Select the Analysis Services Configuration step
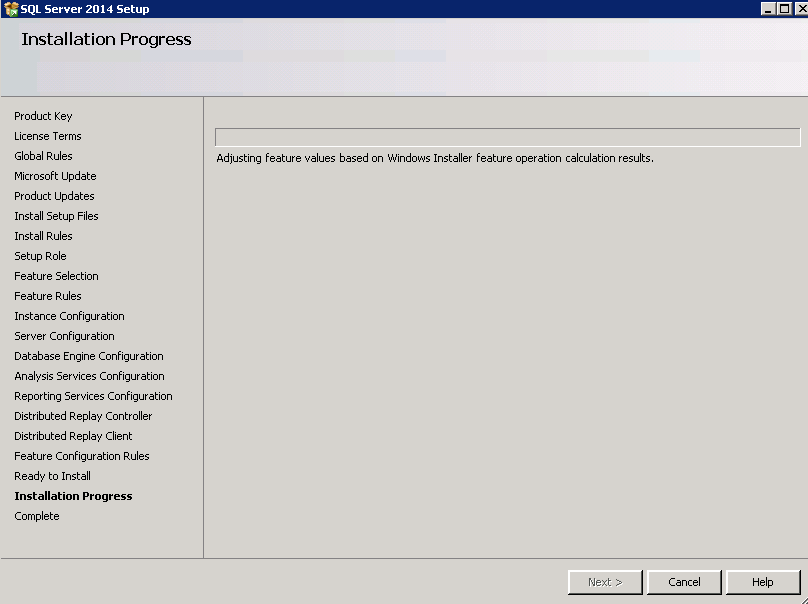Screen dimensions: 808x604 pos(89,376)
